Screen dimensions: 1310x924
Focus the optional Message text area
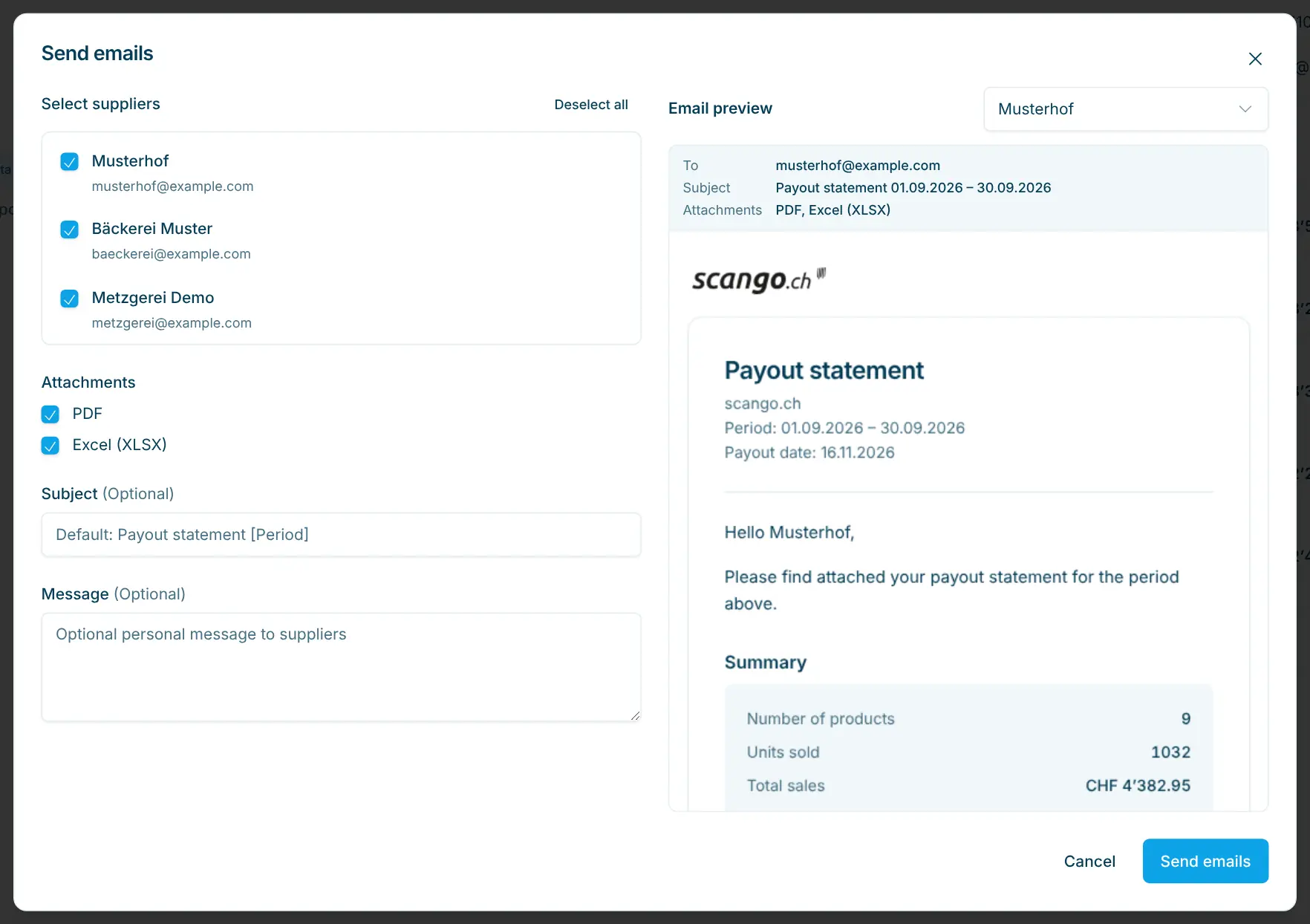click(341, 667)
